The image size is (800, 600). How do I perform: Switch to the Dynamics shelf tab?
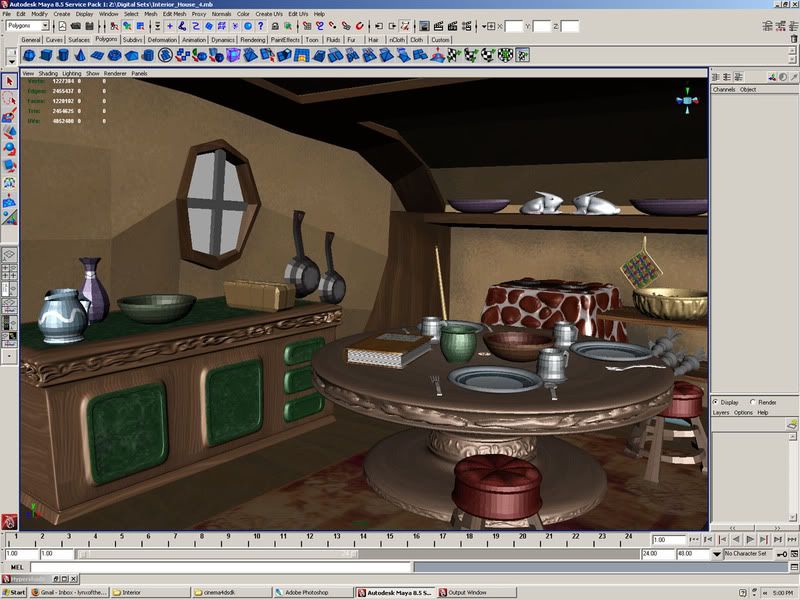[223, 40]
